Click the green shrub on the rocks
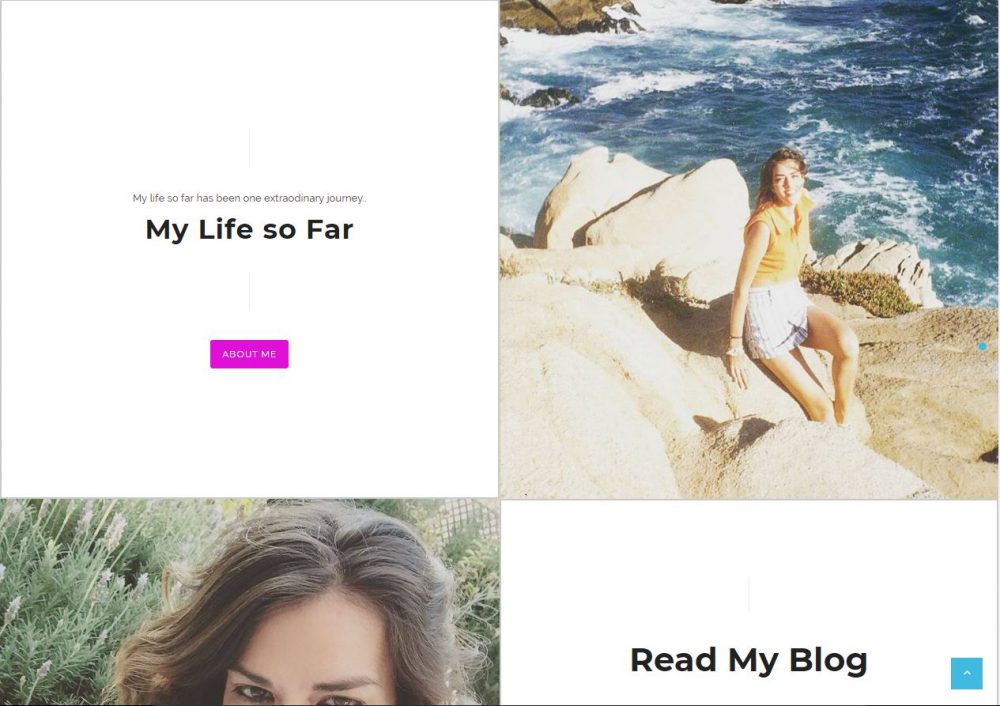The height and width of the screenshot is (706, 1000). click(x=858, y=290)
